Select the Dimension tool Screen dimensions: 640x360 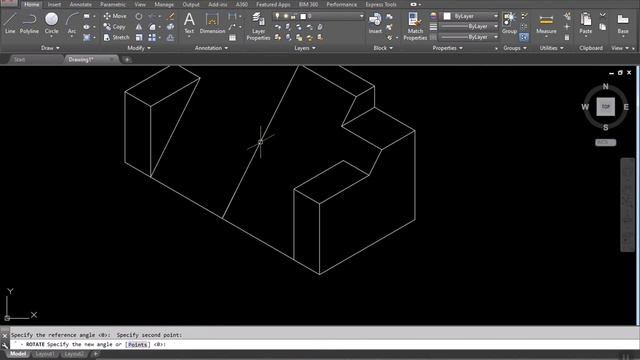tap(212, 23)
